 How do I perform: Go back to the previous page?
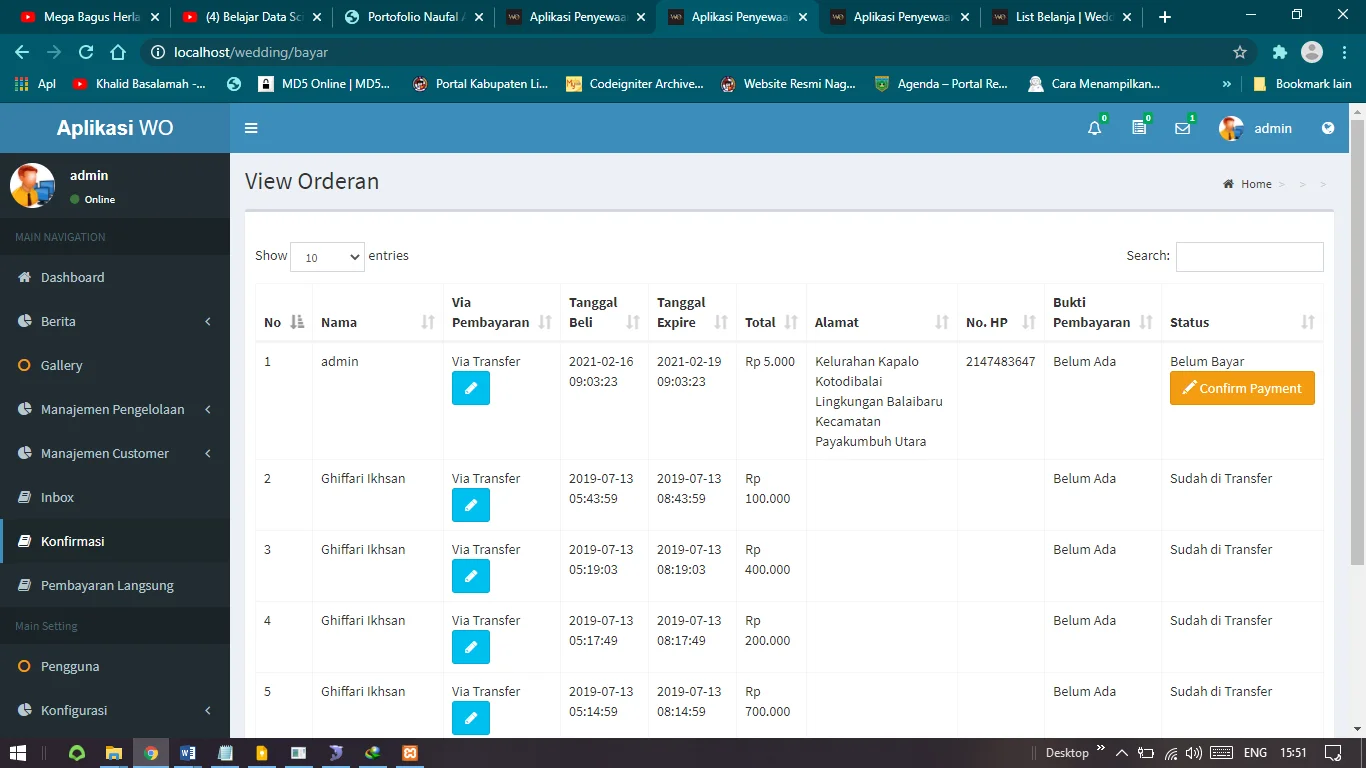(22, 52)
